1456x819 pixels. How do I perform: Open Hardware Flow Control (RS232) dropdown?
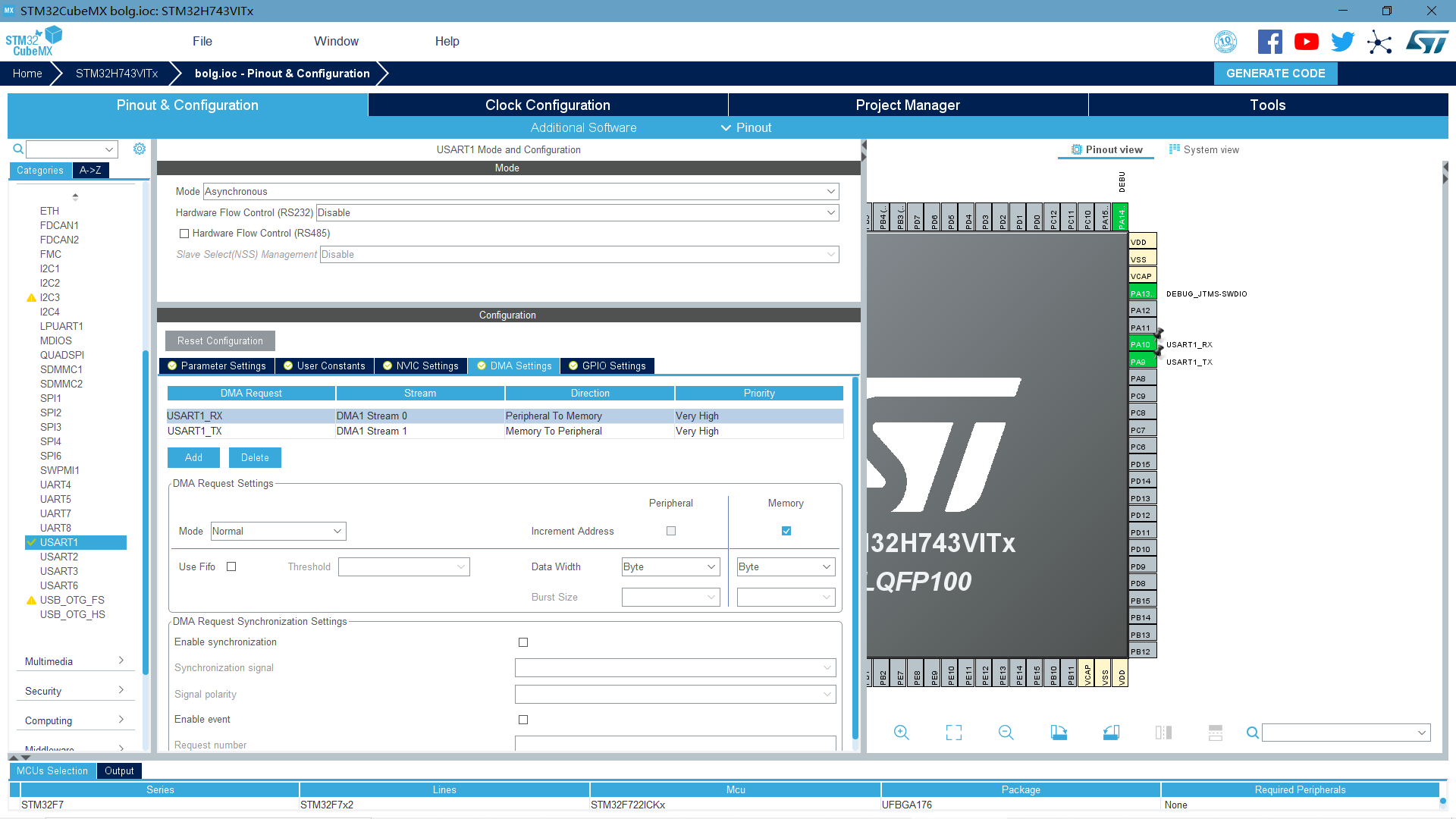click(578, 212)
